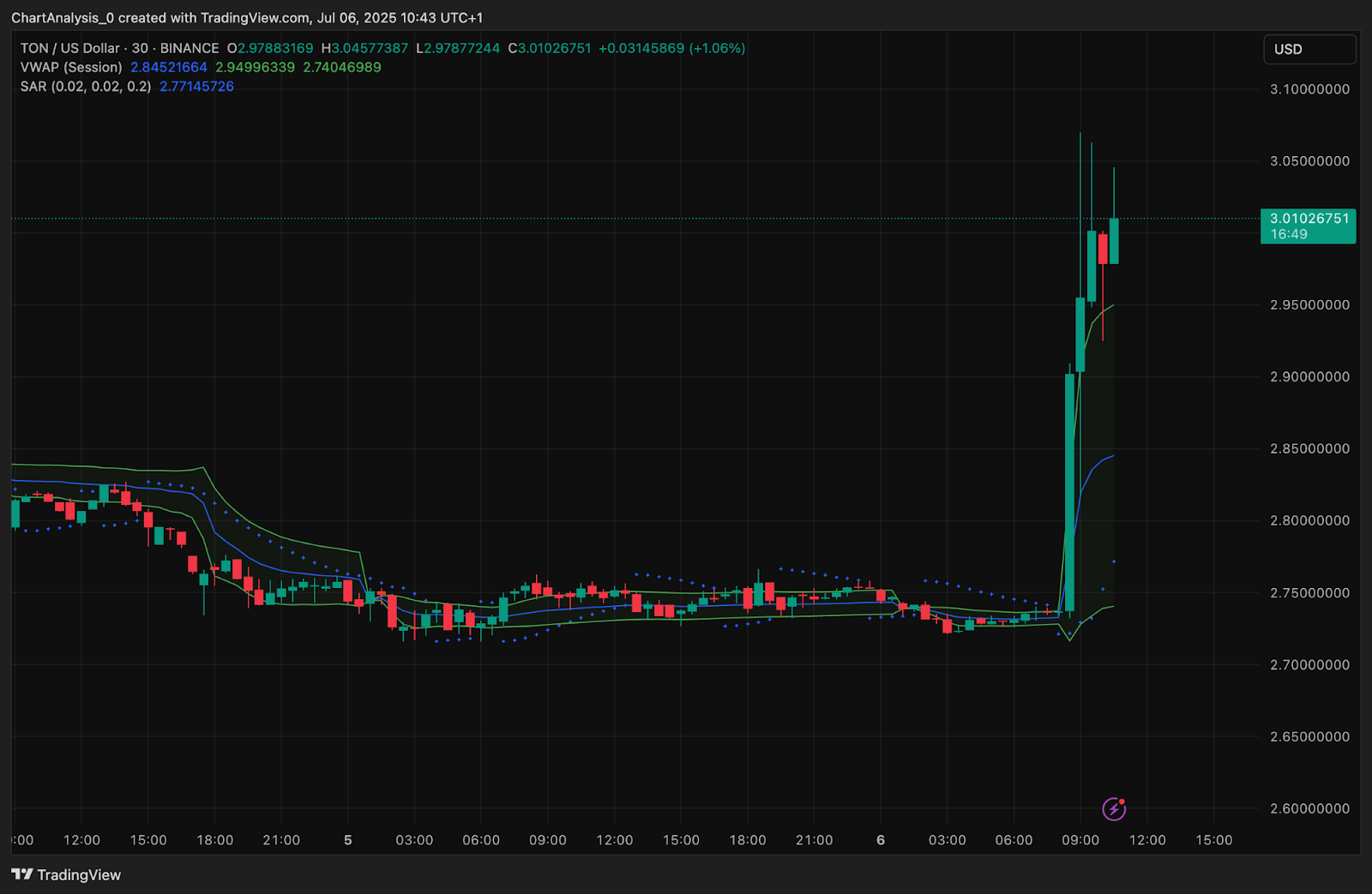Open the USD currency selector
1372x894 pixels.
coord(1309,50)
